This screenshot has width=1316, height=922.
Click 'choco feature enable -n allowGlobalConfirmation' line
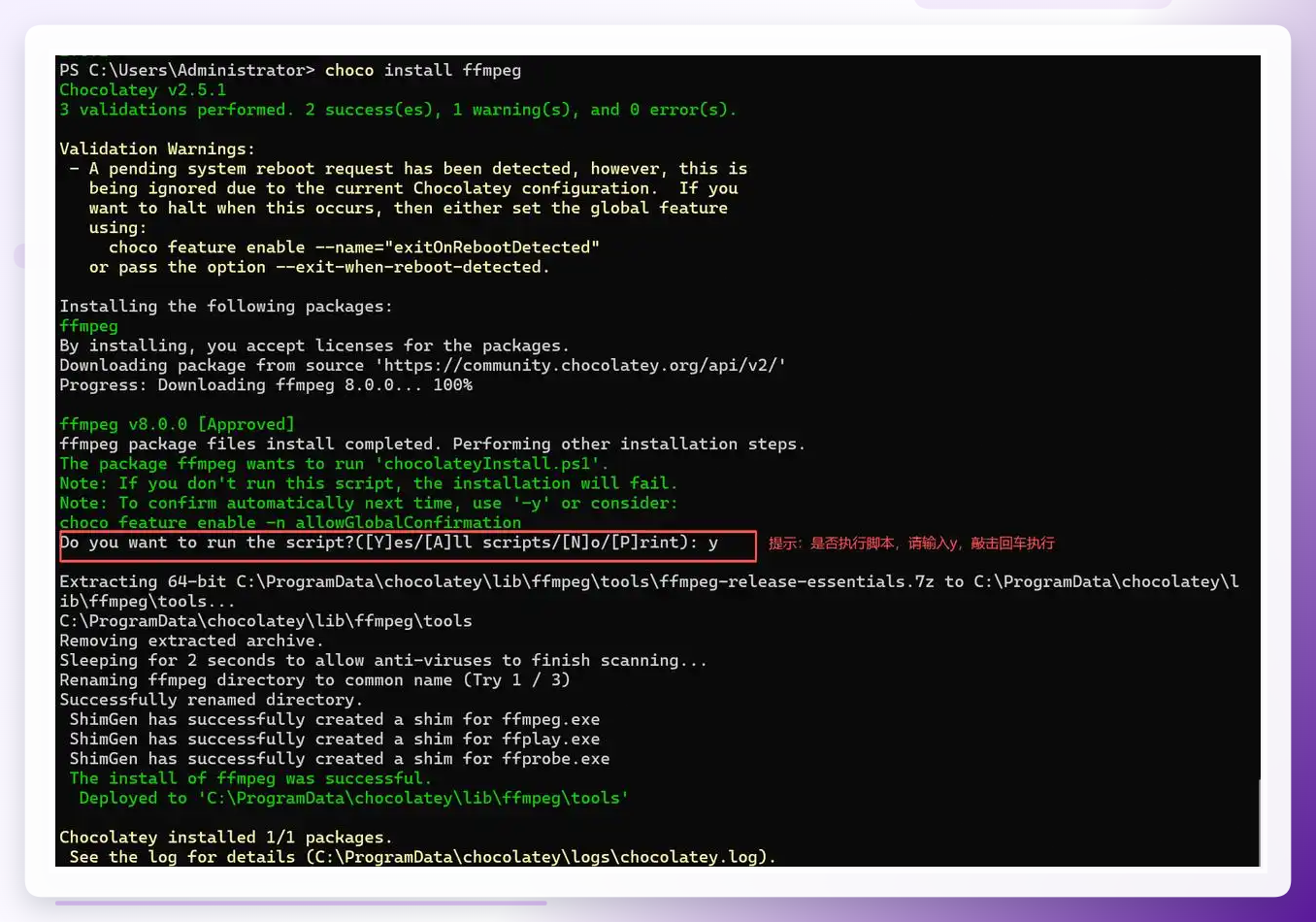(290, 522)
